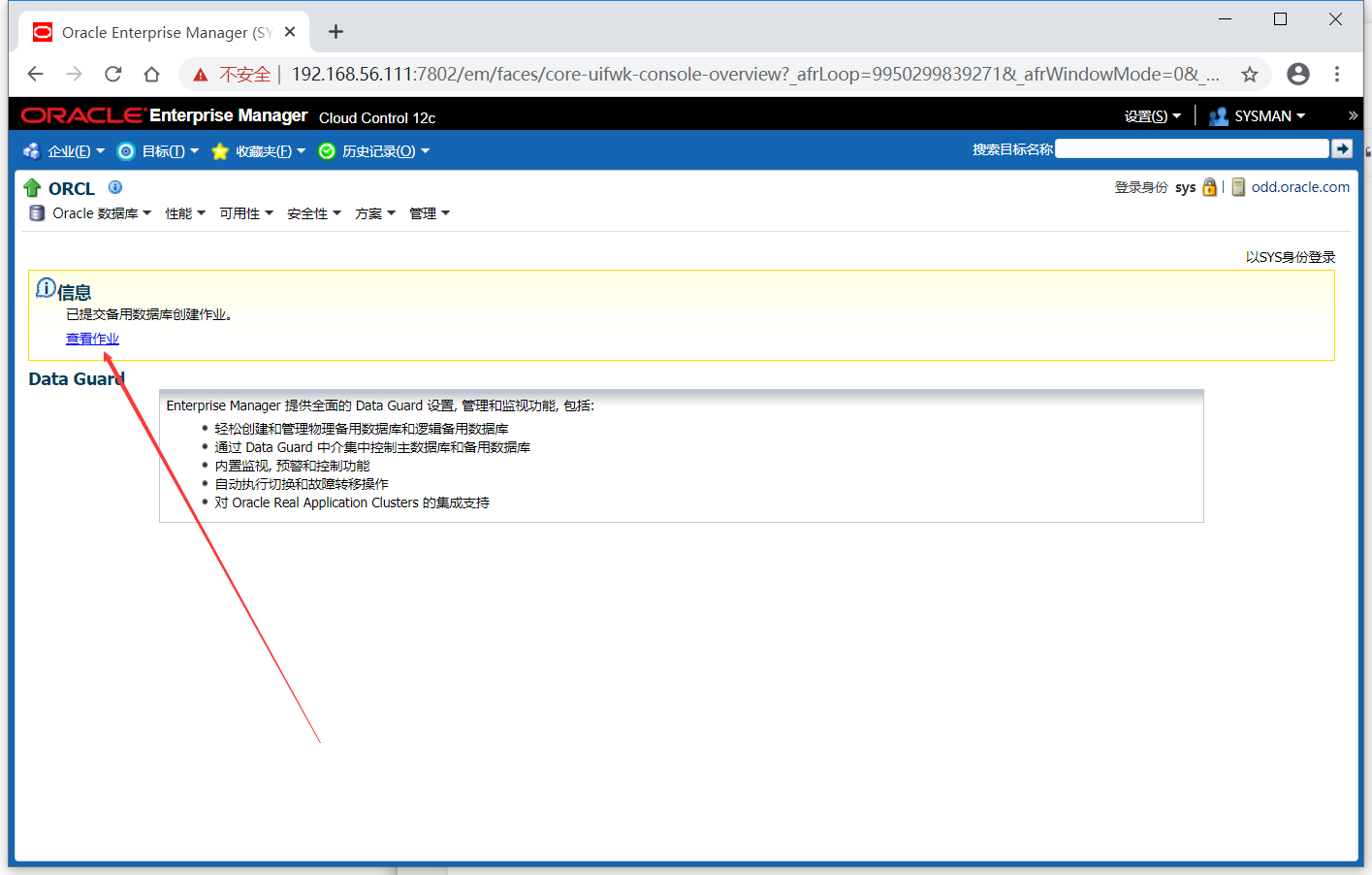Viewport: 1372px width, 875px height.
Task: Click the 以SYS身份登录 text
Action: coord(1291,257)
